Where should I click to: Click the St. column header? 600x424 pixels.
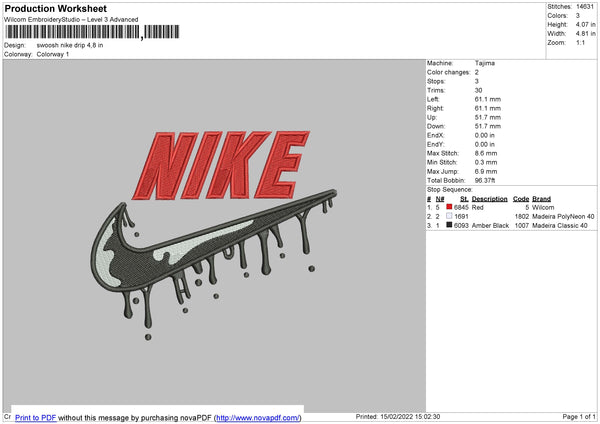click(464, 199)
